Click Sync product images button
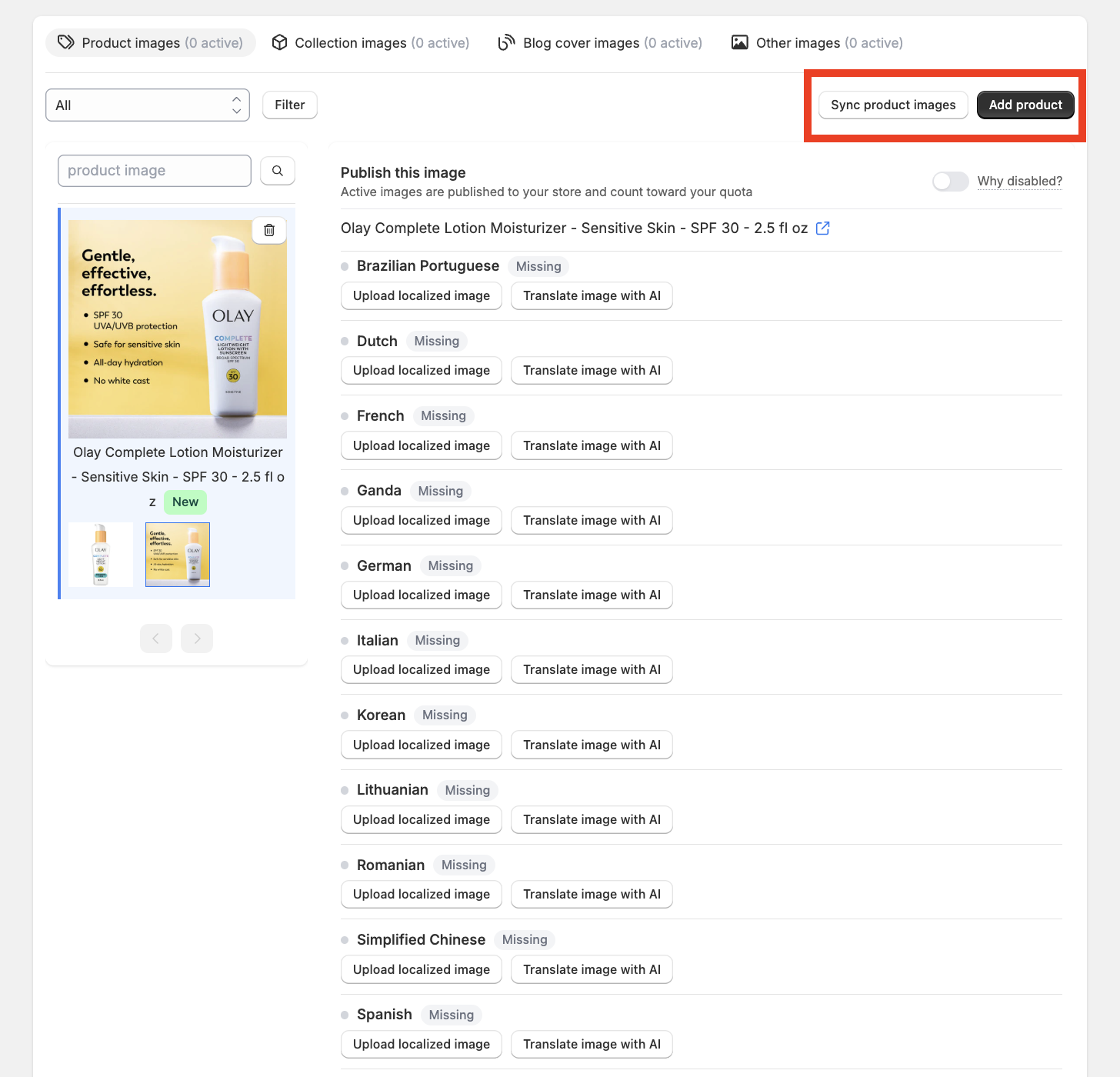This screenshot has height=1077, width=1120. pyautogui.click(x=893, y=105)
